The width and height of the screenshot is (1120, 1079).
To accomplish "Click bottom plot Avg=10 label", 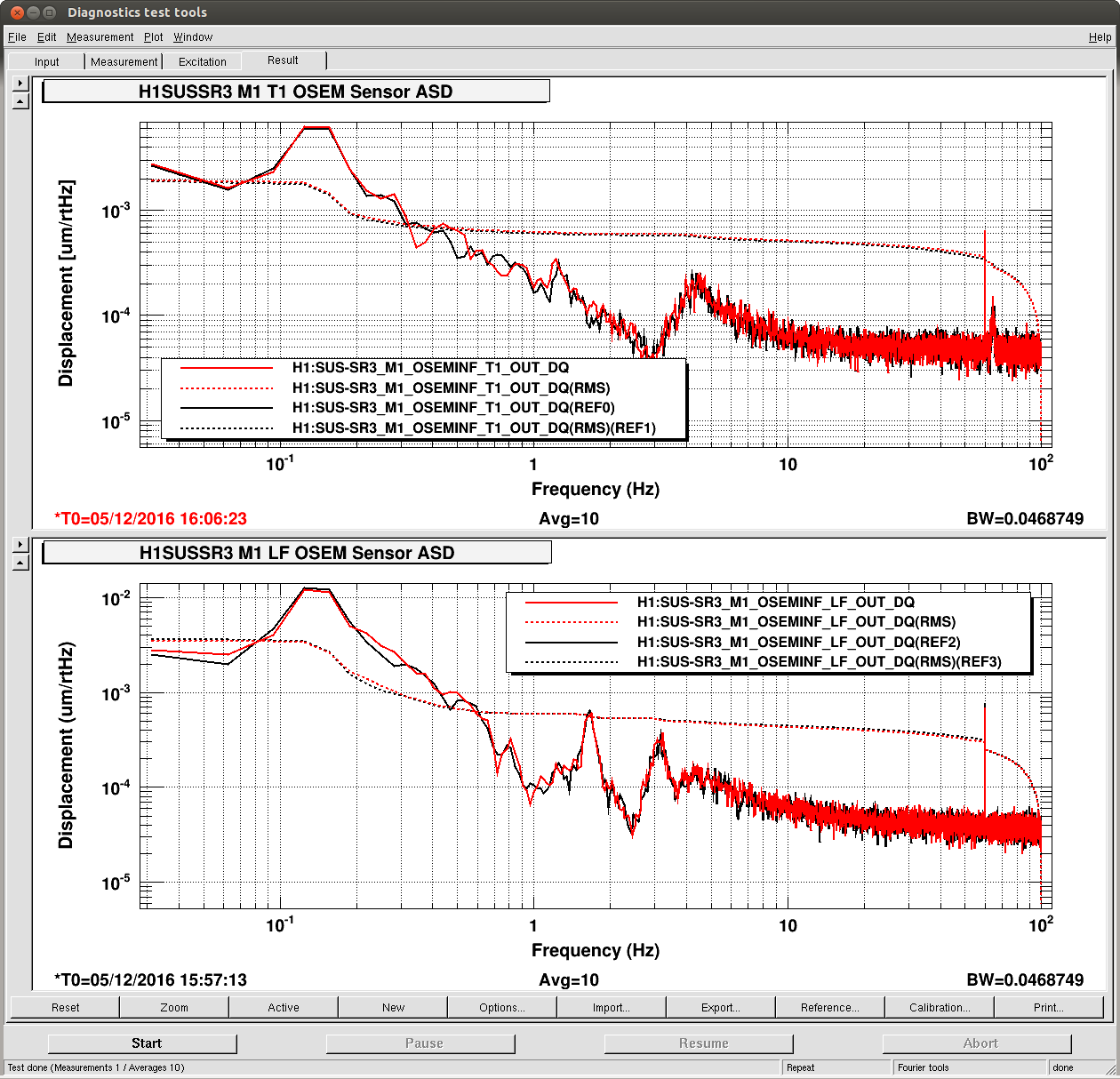I will (569, 979).
